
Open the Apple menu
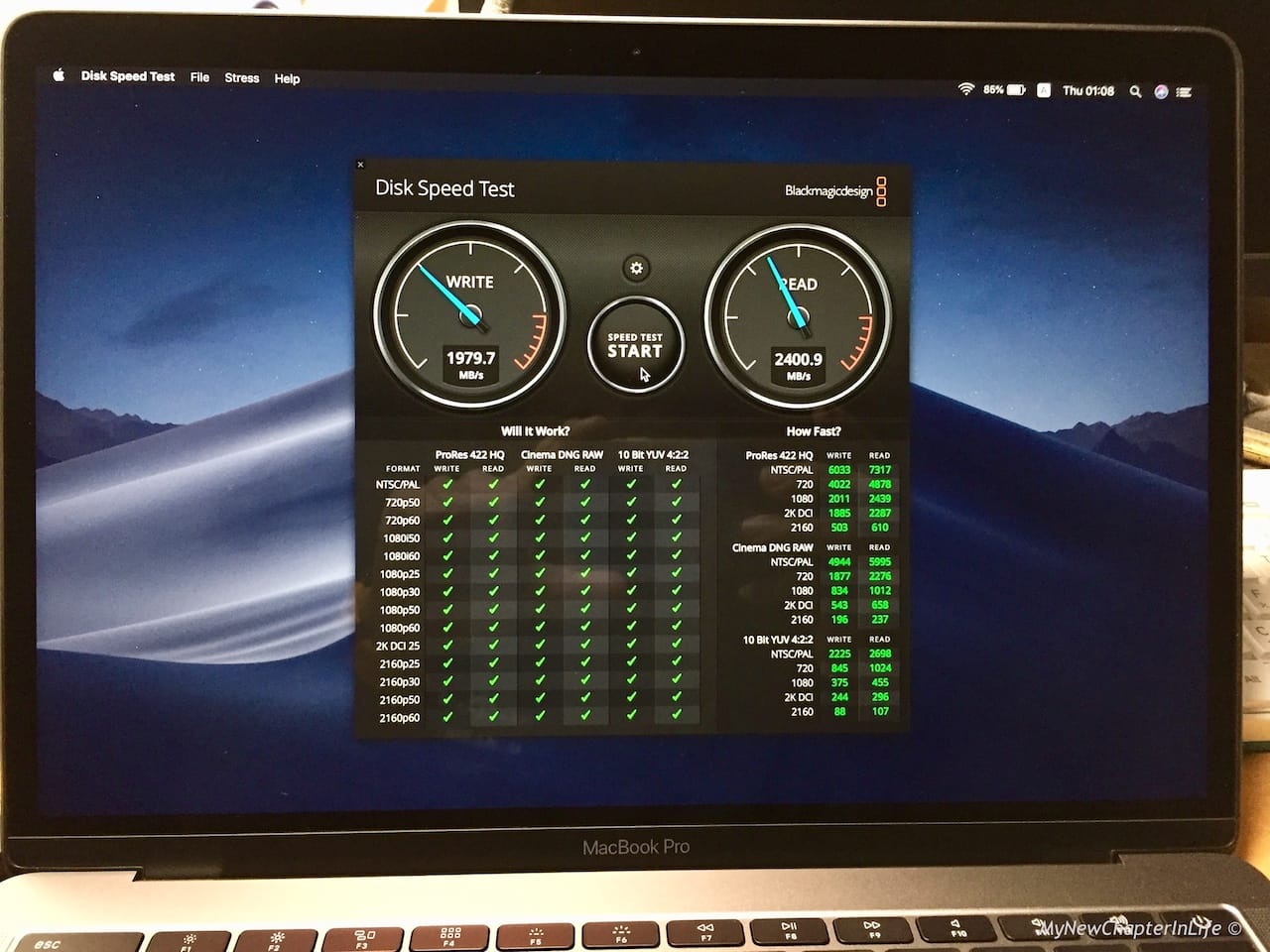tap(60, 76)
